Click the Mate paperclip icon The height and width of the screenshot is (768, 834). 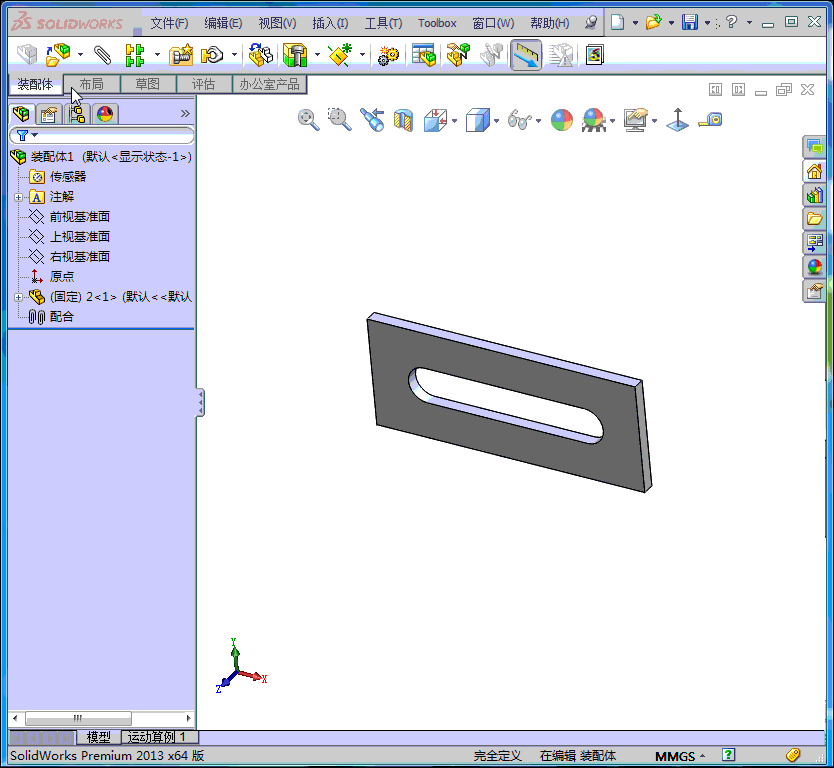click(x=103, y=54)
